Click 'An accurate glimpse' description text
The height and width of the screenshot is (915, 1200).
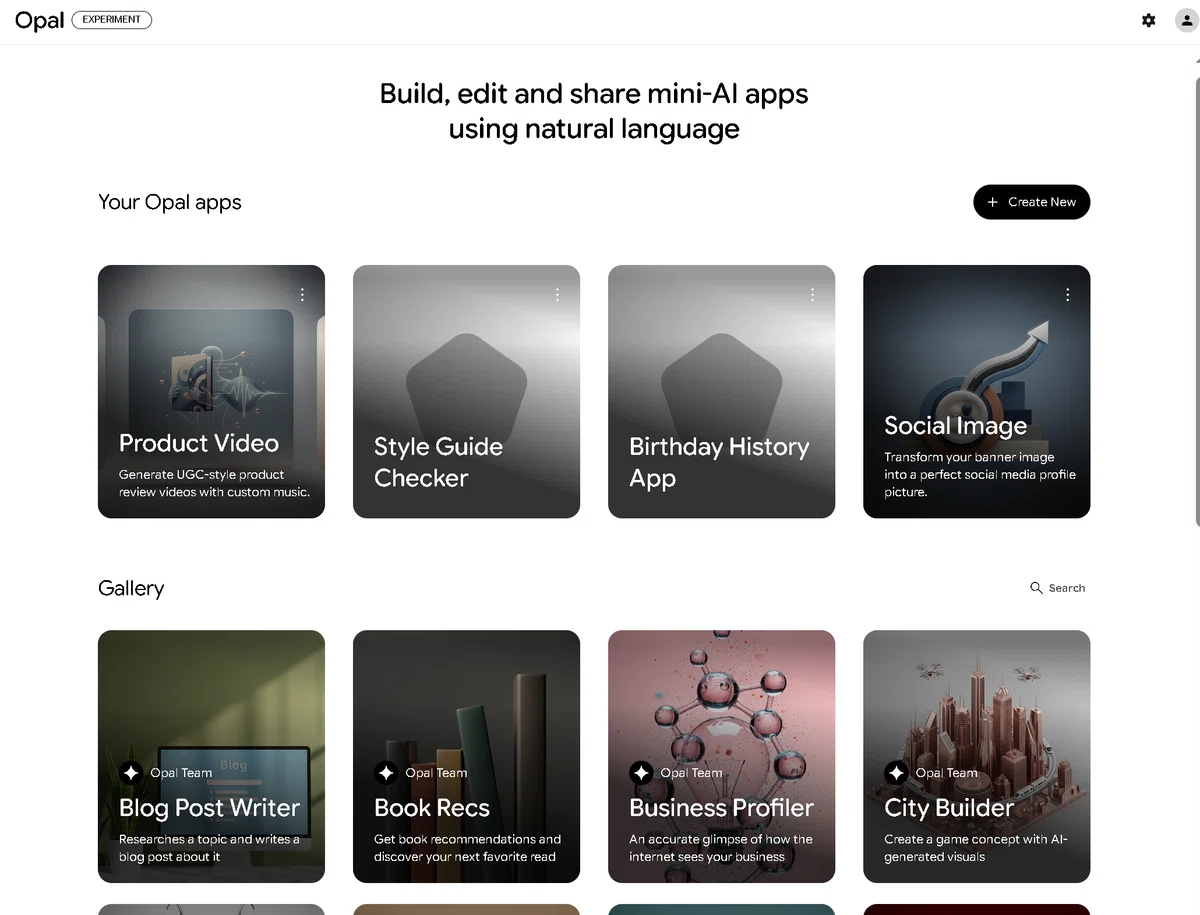pos(720,848)
